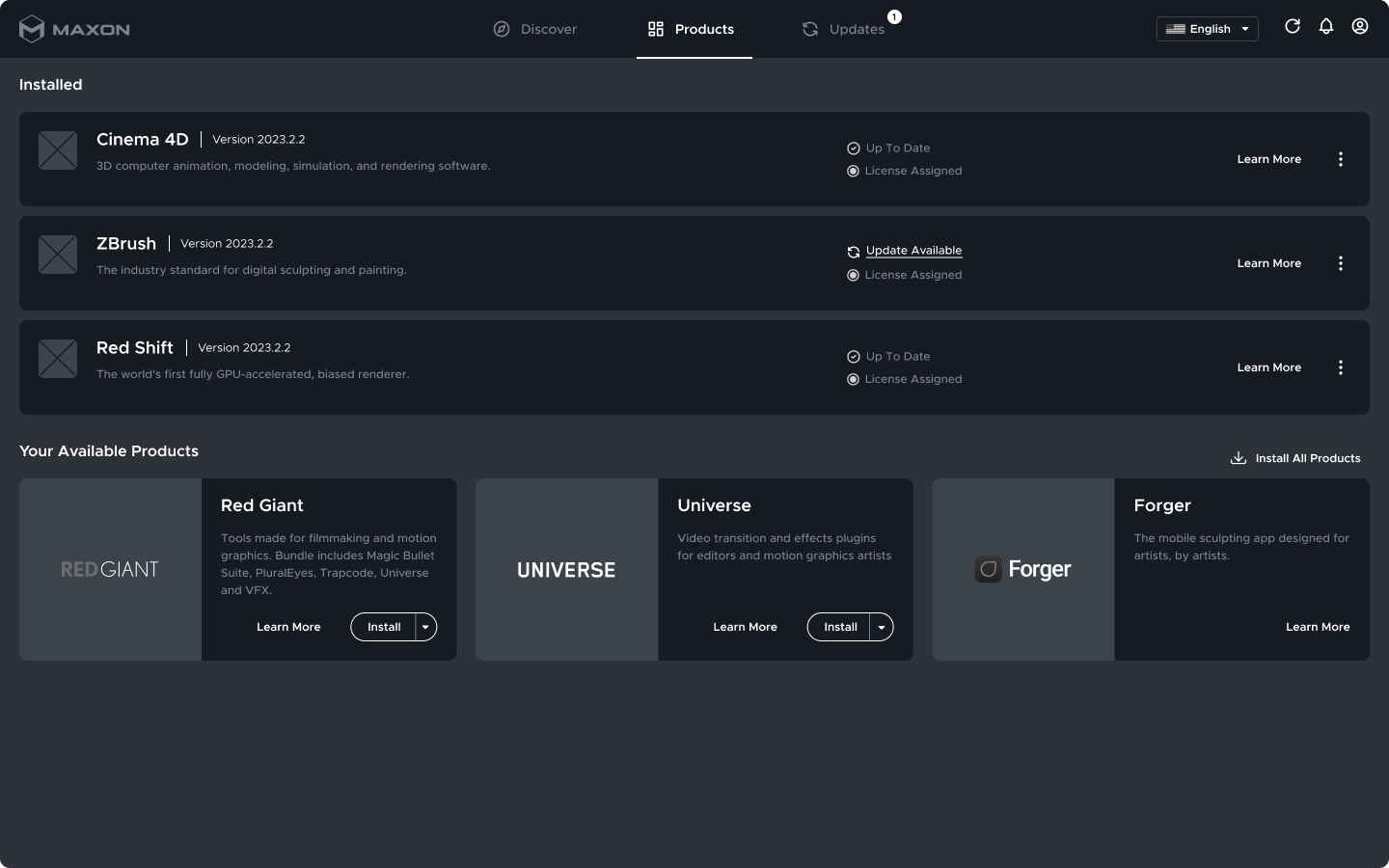Click the ZBrush update sync icon
This screenshot has width=1389, height=868.
click(x=854, y=253)
